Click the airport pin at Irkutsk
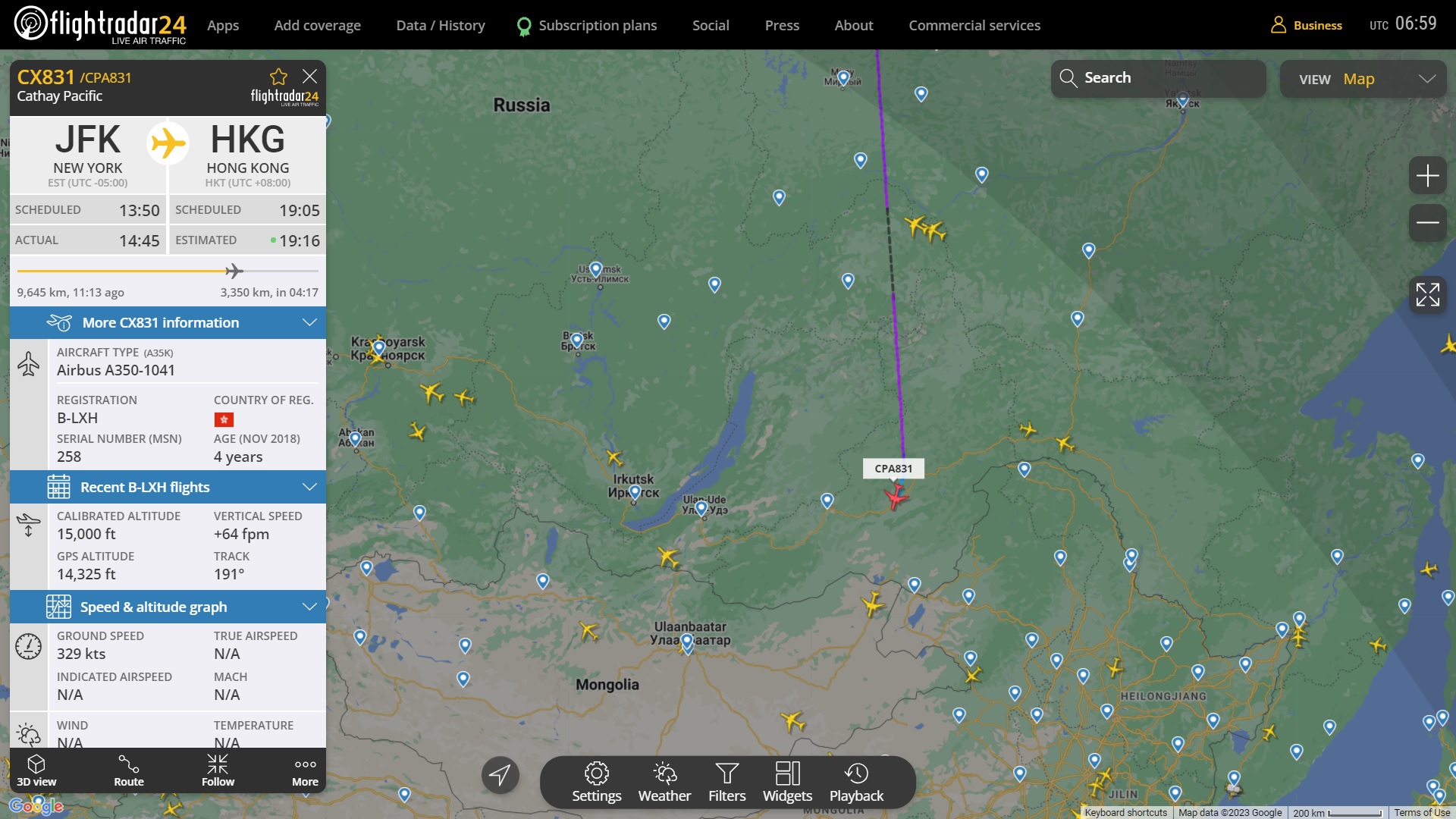Screen dimensions: 1456x819 pyautogui.click(x=635, y=492)
